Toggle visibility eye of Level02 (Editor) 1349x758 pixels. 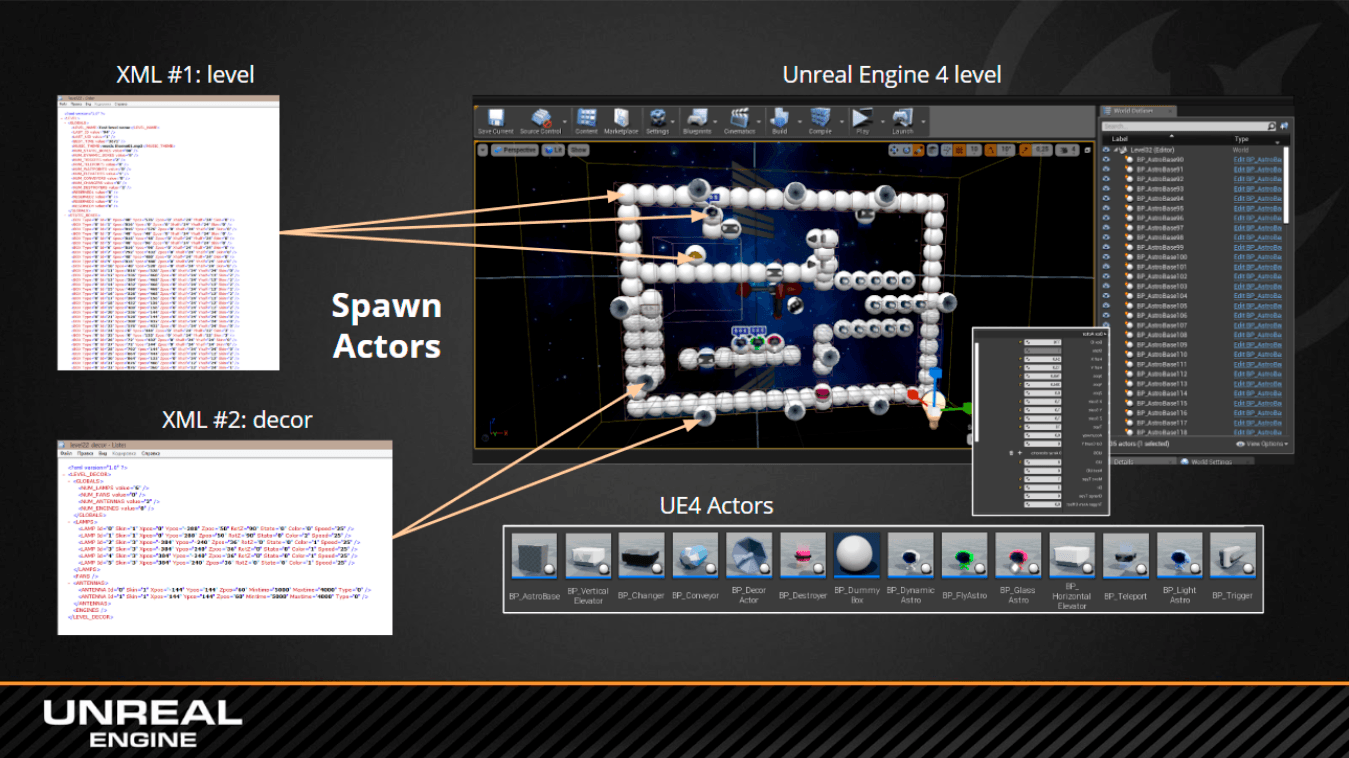coord(1107,149)
